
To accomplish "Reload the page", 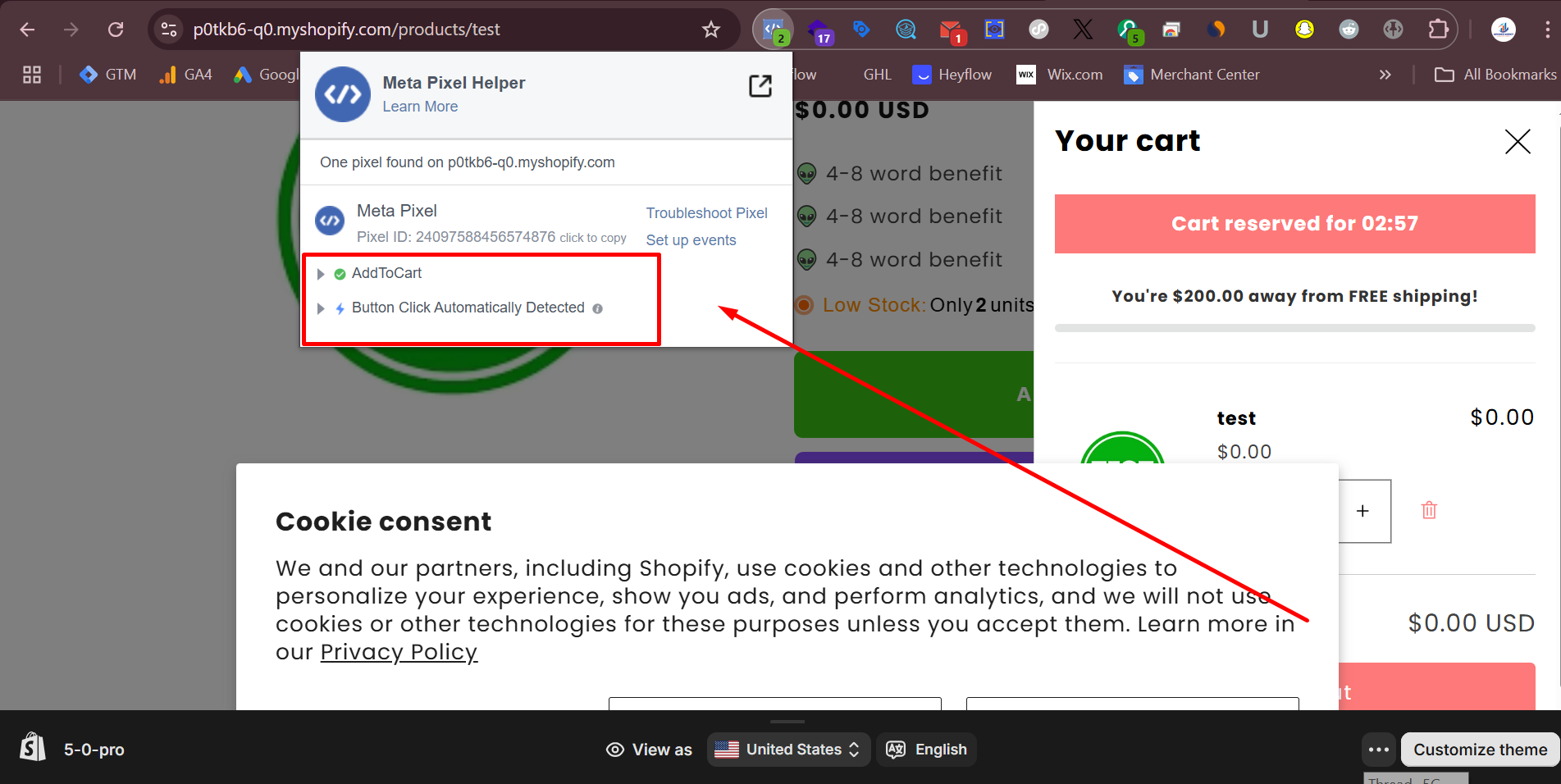I will click(x=116, y=30).
